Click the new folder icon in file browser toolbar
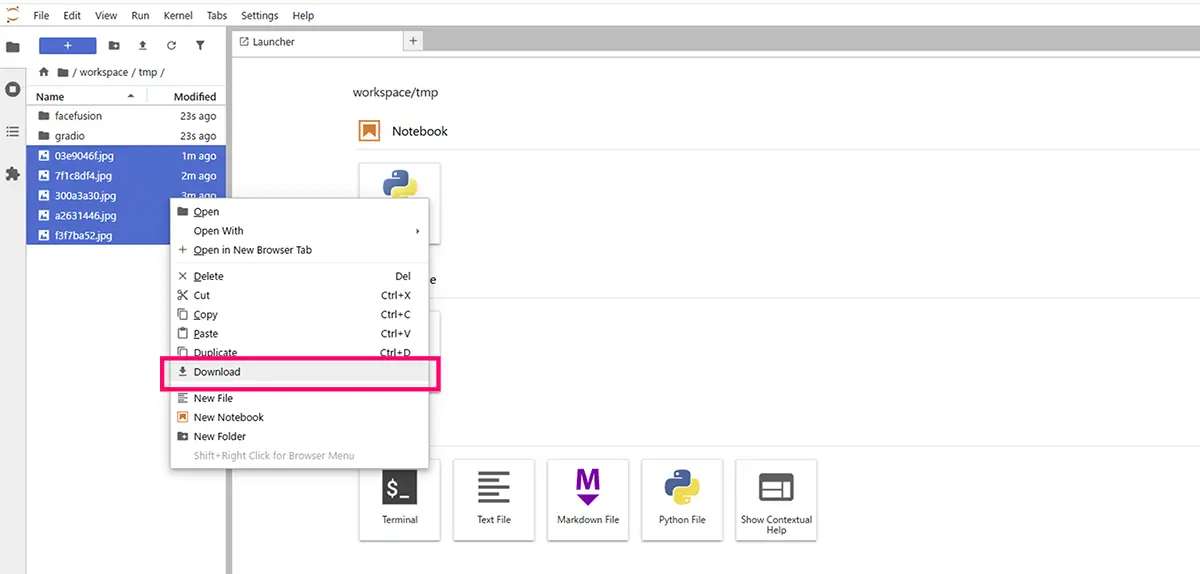 [x=114, y=46]
